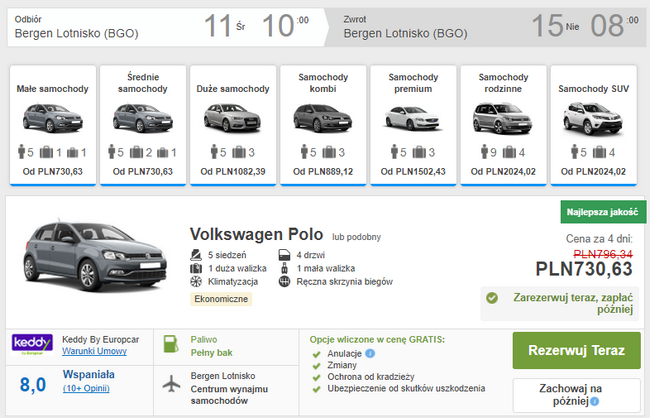Click the info icon next to Anulacje
This screenshot has height=418, width=650.
(370, 353)
